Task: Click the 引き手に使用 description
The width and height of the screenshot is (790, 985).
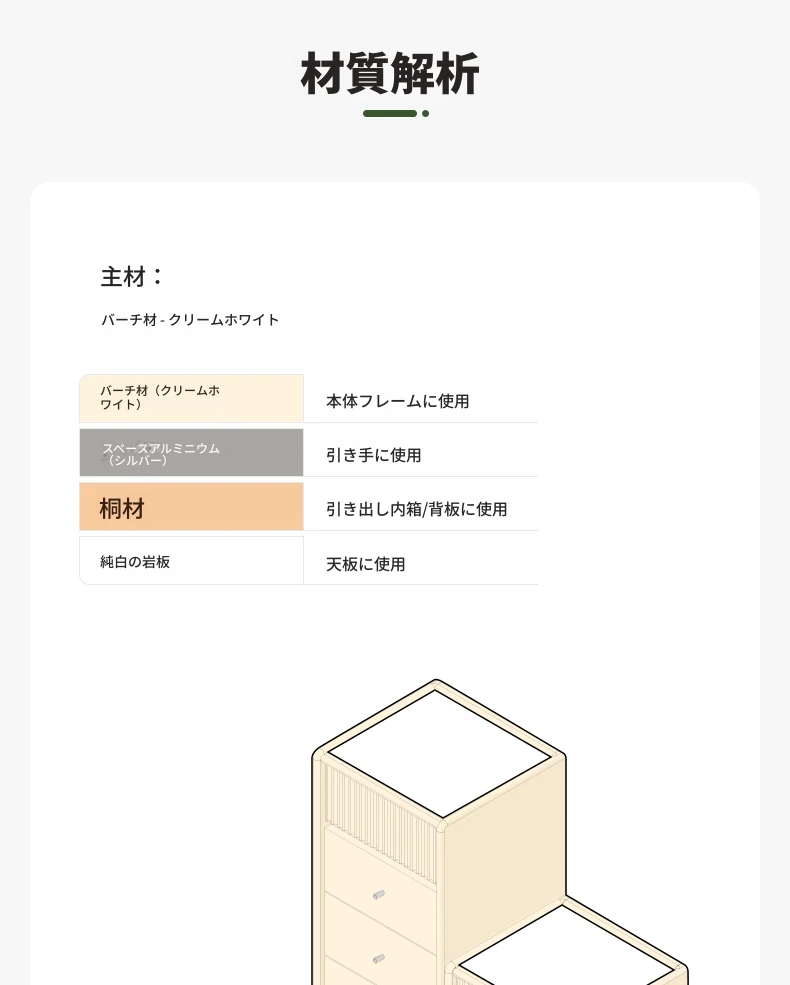Action: 374,455
